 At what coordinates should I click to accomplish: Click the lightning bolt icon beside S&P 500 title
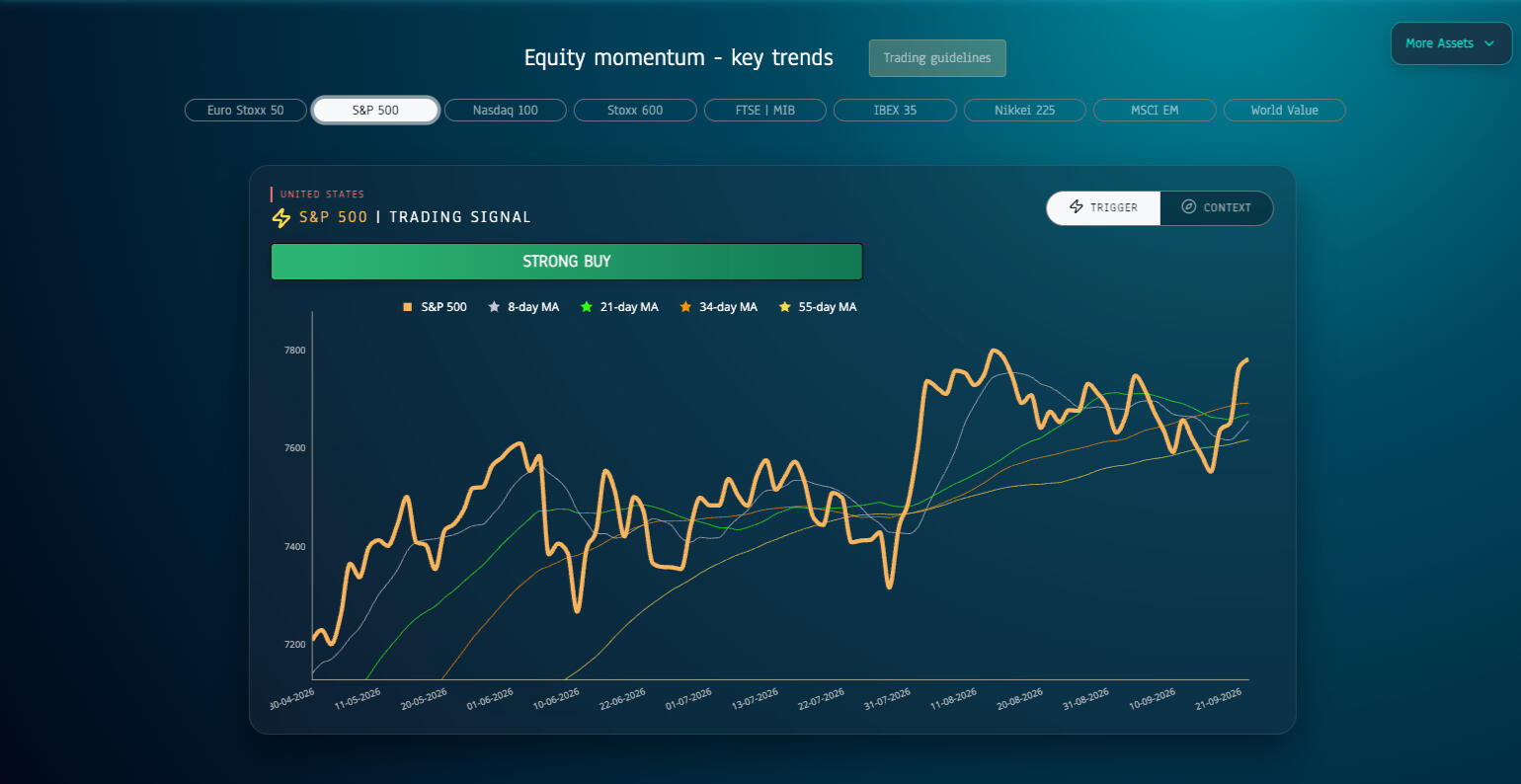click(x=281, y=217)
